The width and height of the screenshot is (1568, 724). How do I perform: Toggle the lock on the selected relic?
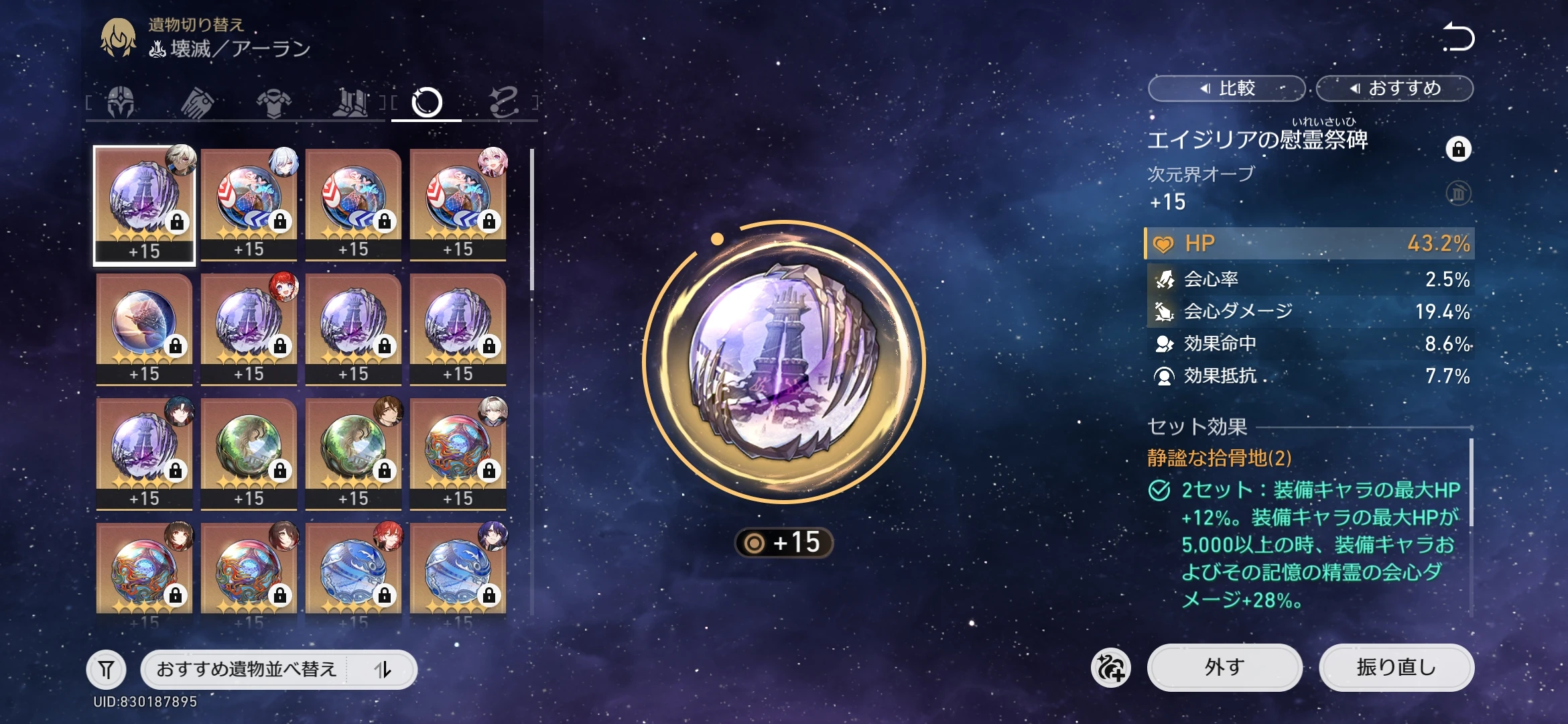tap(1458, 149)
